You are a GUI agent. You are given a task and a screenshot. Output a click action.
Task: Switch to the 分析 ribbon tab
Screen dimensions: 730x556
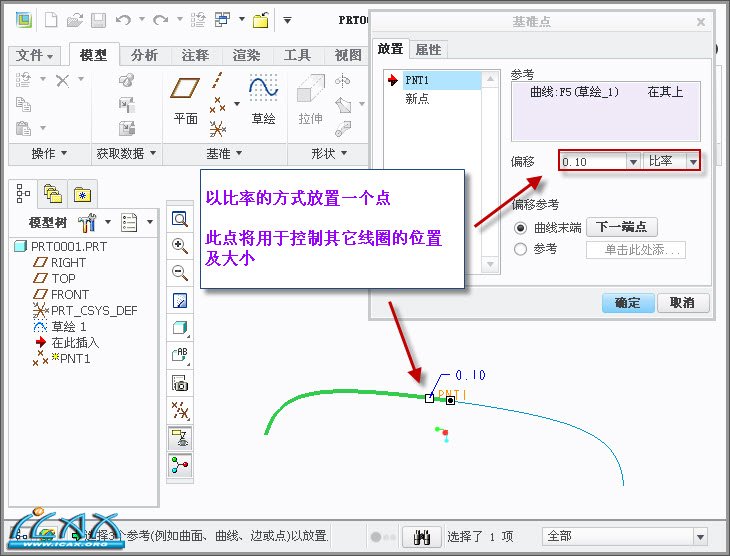144,55
